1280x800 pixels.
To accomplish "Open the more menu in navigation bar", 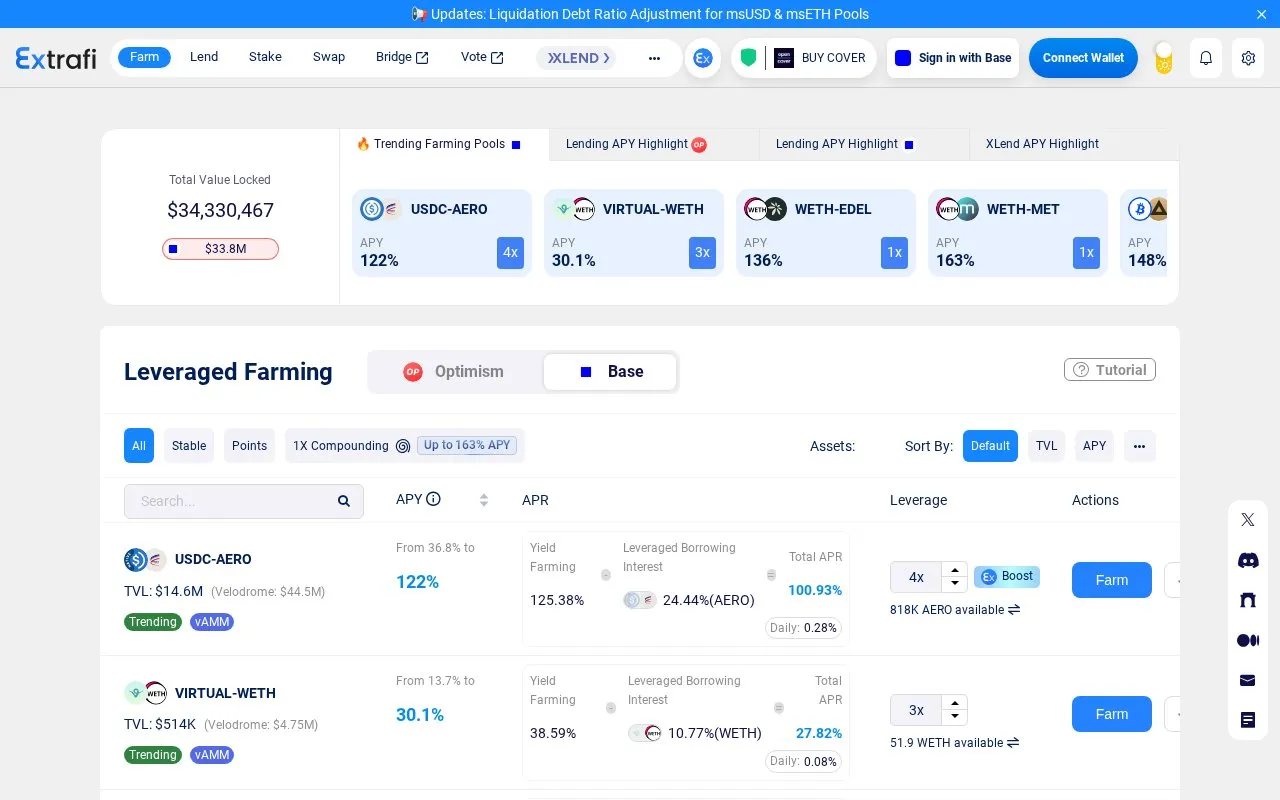I will pyautogui.click(x=654, y=58).
